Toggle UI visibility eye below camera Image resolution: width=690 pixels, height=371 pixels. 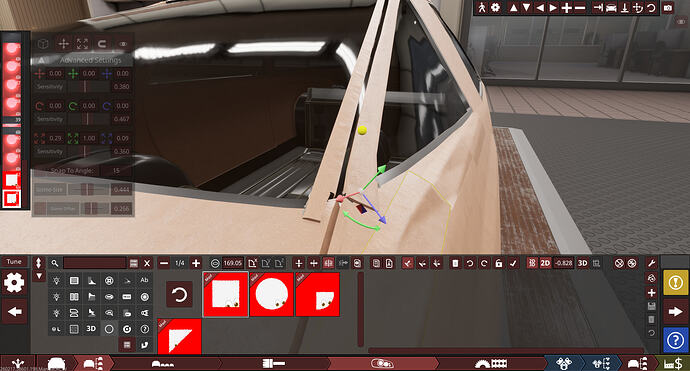tap(682, 21)
